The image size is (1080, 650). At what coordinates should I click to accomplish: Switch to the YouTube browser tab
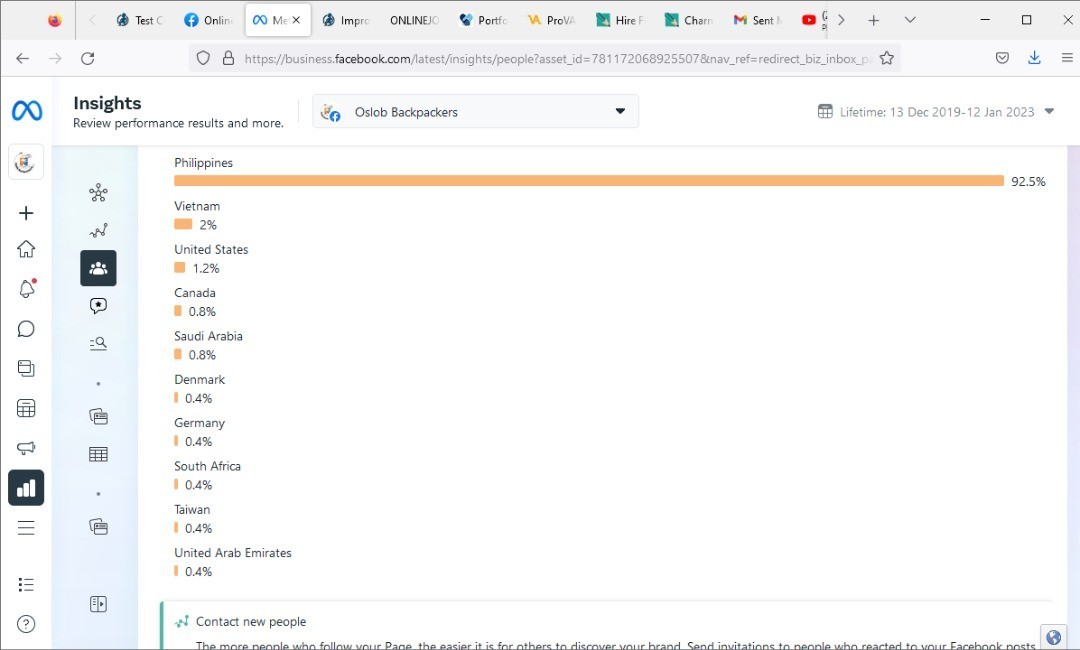tap(813, 20)
